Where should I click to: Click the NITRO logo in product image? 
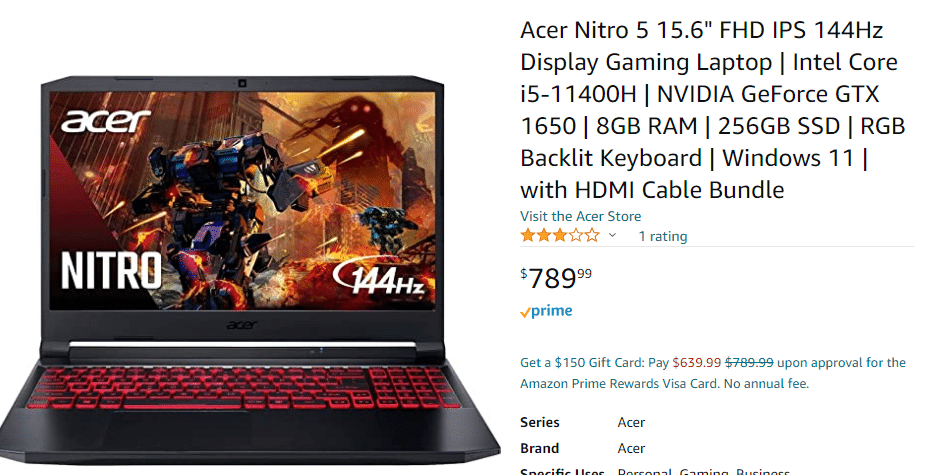(111, 271)
